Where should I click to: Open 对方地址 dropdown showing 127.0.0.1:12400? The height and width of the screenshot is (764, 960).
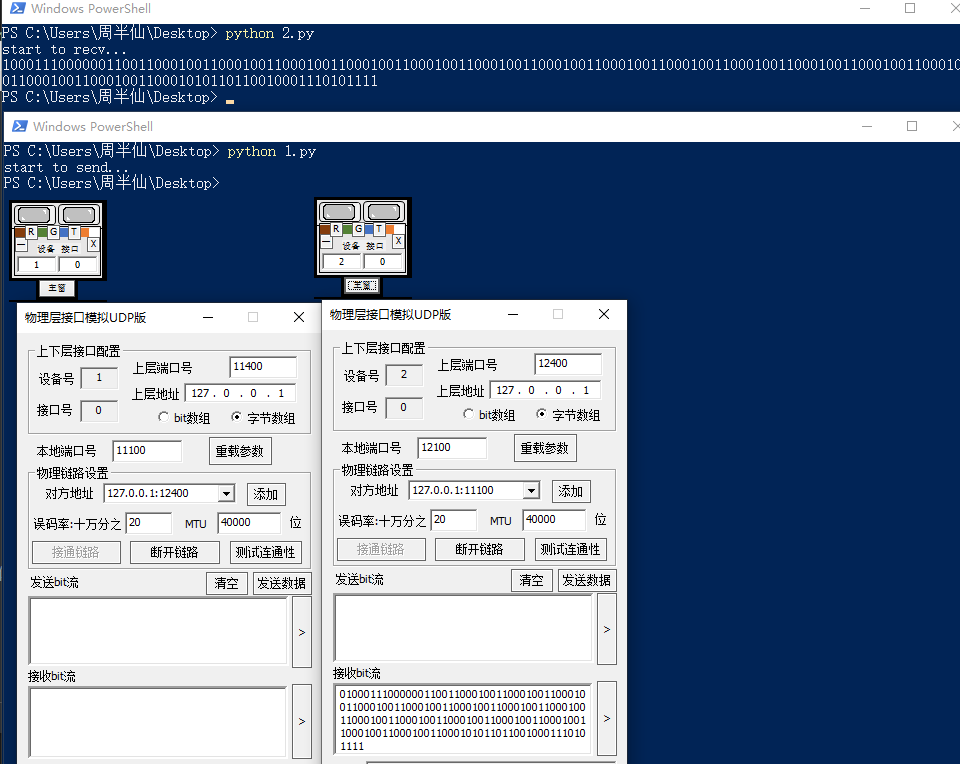(x=227, y=493)
